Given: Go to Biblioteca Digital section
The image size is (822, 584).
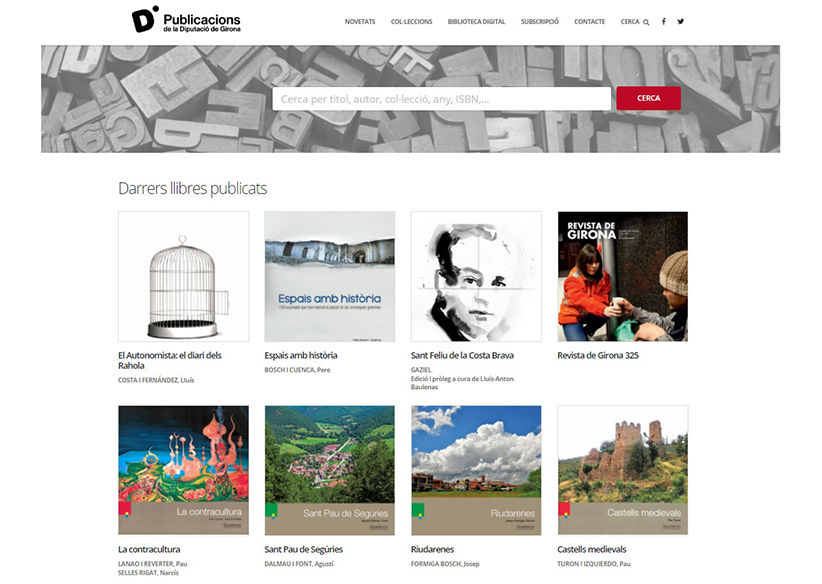Looking at the screenshot, I should [x=477, y=21].
